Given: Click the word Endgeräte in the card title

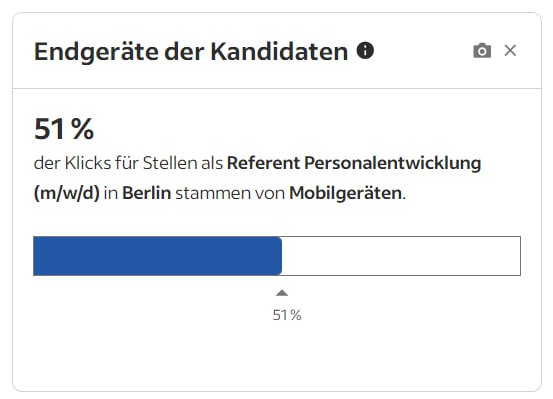Looking at the screenshot, I should tap(97, 52).
